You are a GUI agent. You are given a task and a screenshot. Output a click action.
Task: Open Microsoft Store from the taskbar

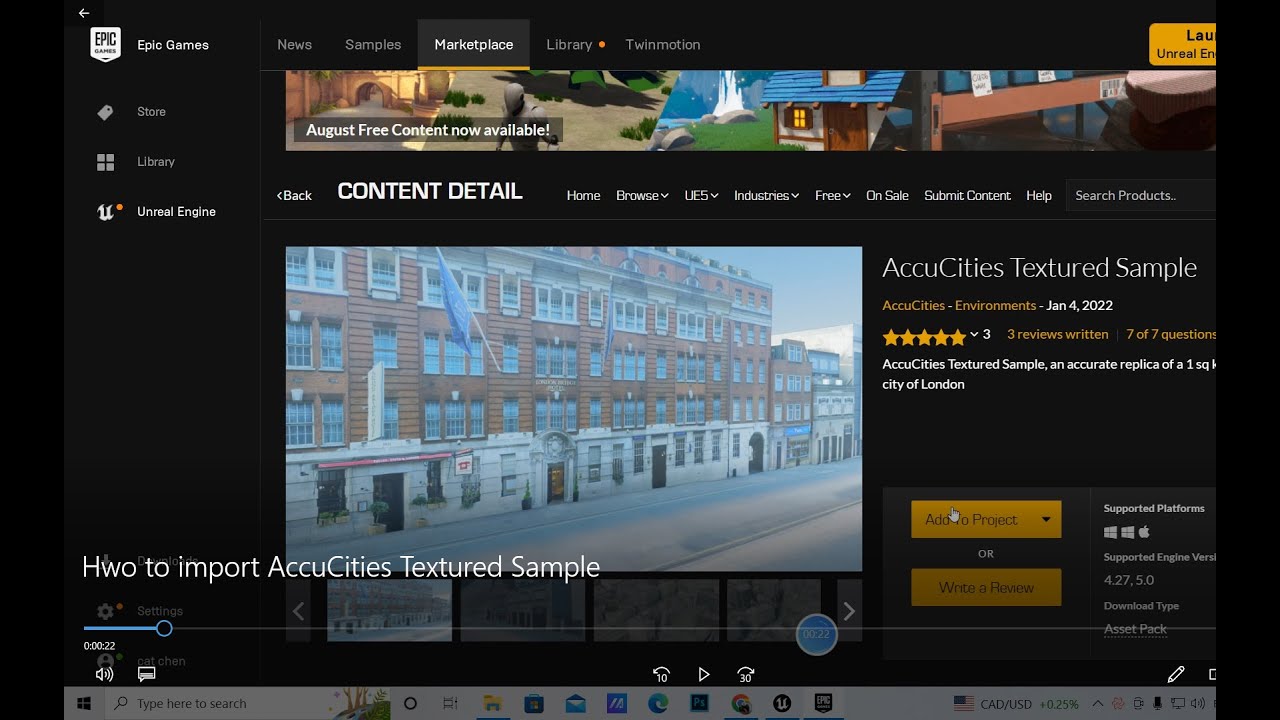[x=534, y=704]
